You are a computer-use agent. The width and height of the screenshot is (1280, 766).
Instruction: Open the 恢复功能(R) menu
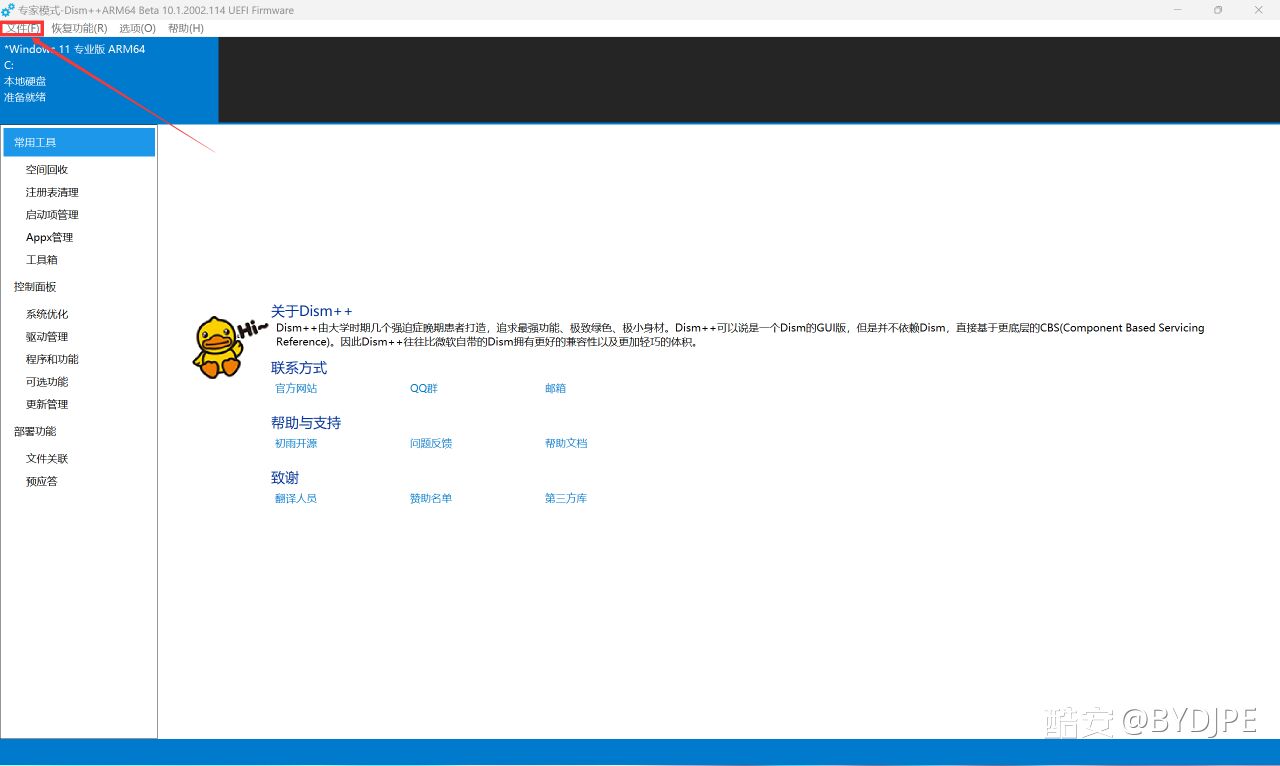coord(79,28)
